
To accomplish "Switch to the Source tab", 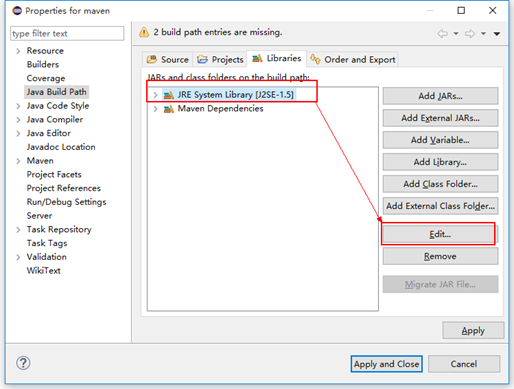I will (x=168, y=59).
